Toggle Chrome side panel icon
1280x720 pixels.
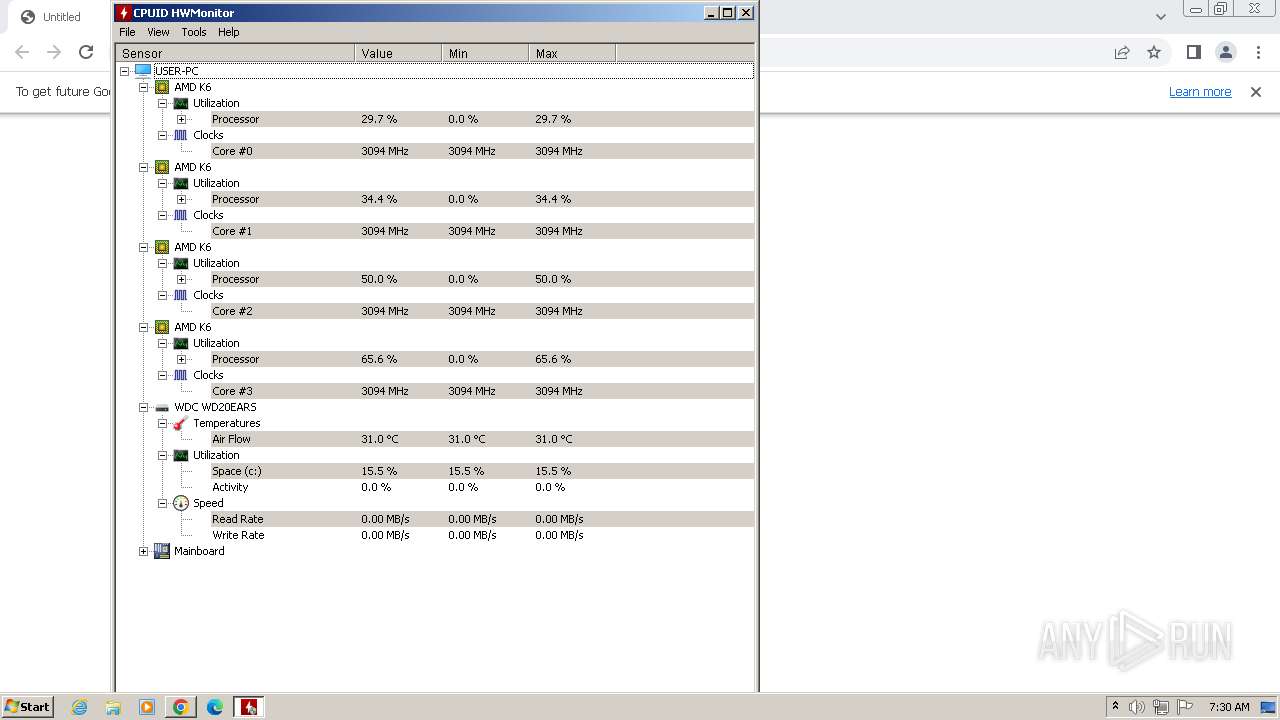(x=1193, y=52)
